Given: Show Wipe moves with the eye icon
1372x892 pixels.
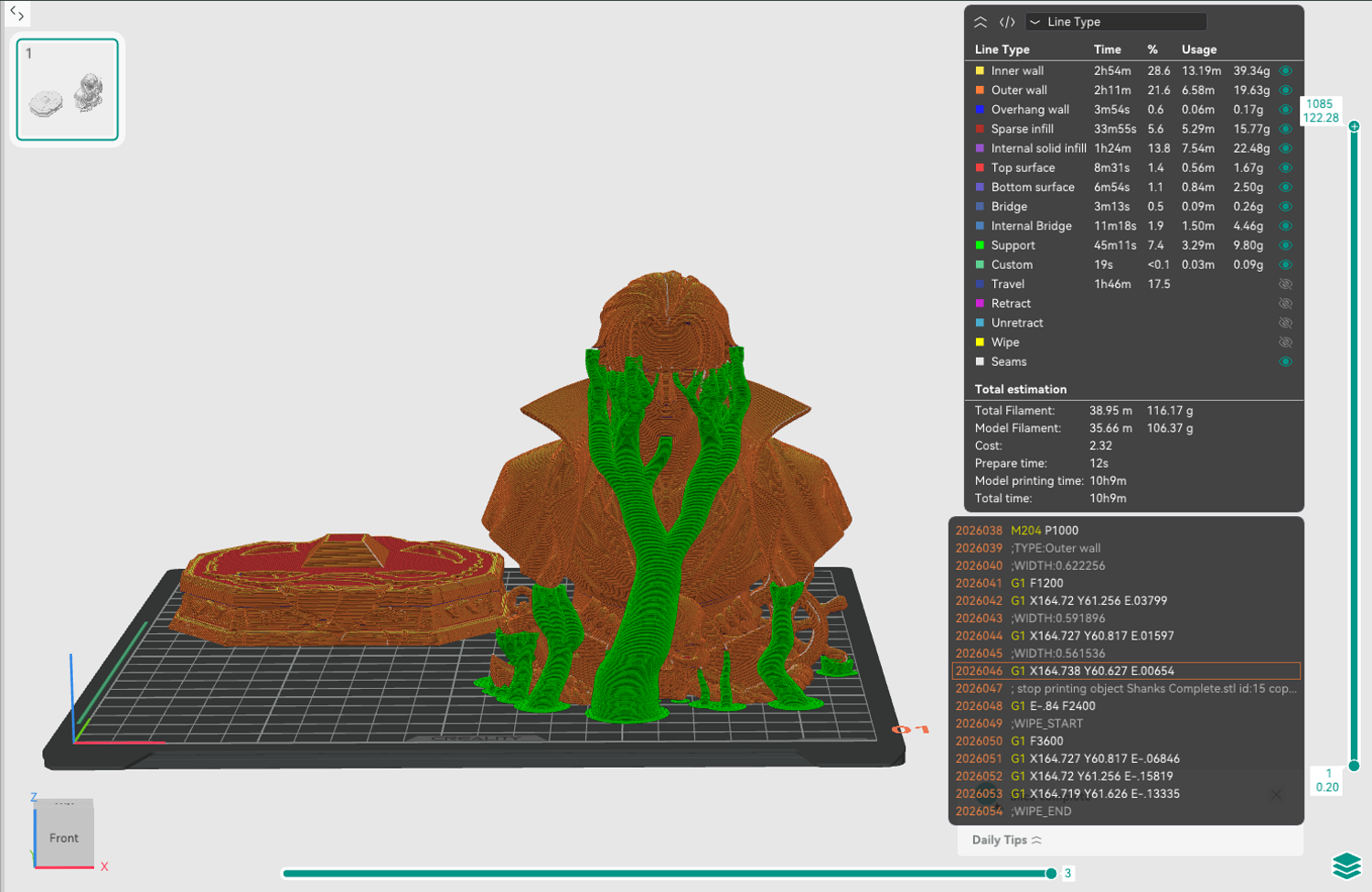Looking at the screenshot, I should (1285, 342).
